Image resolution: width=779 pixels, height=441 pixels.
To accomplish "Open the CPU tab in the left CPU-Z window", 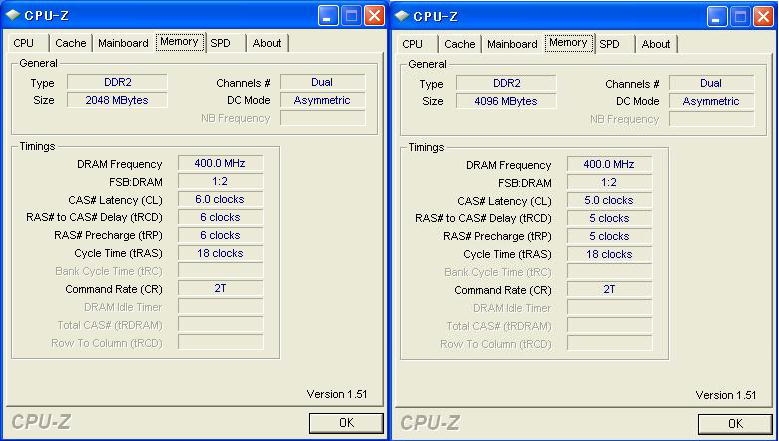I will 27,43.
